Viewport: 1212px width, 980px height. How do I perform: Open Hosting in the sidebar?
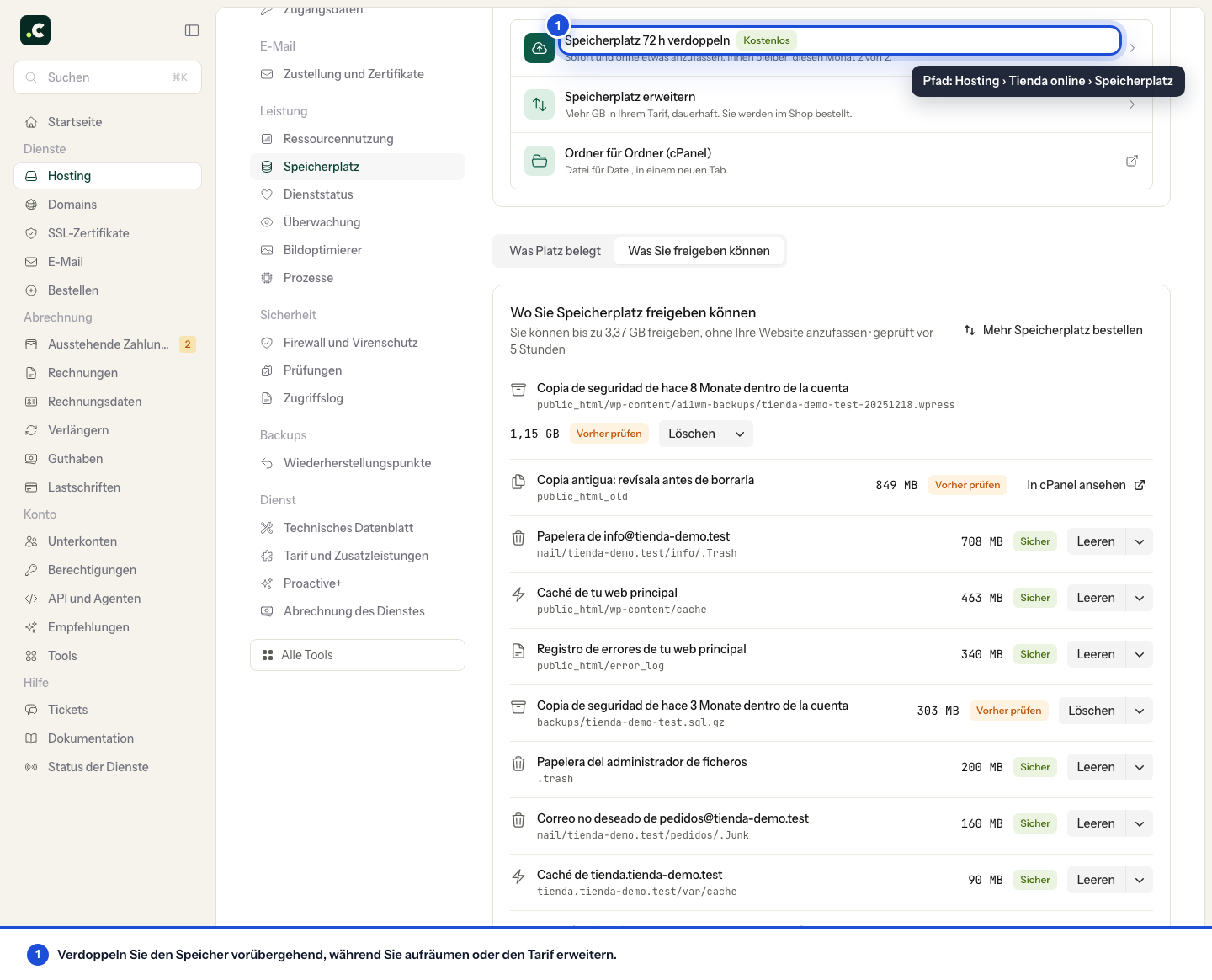pos(108,176)
